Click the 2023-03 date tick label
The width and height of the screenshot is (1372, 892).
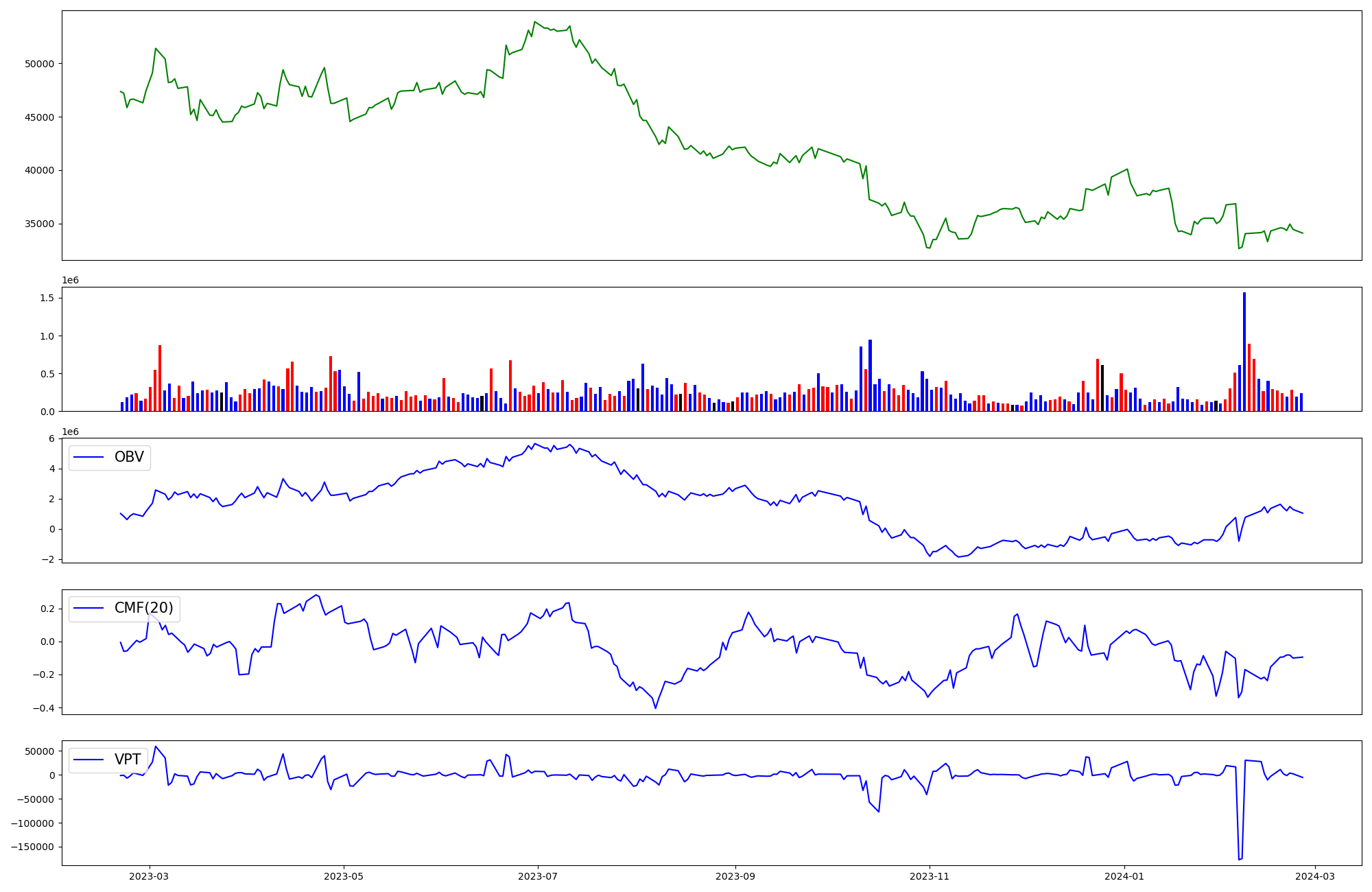(149, 876)
